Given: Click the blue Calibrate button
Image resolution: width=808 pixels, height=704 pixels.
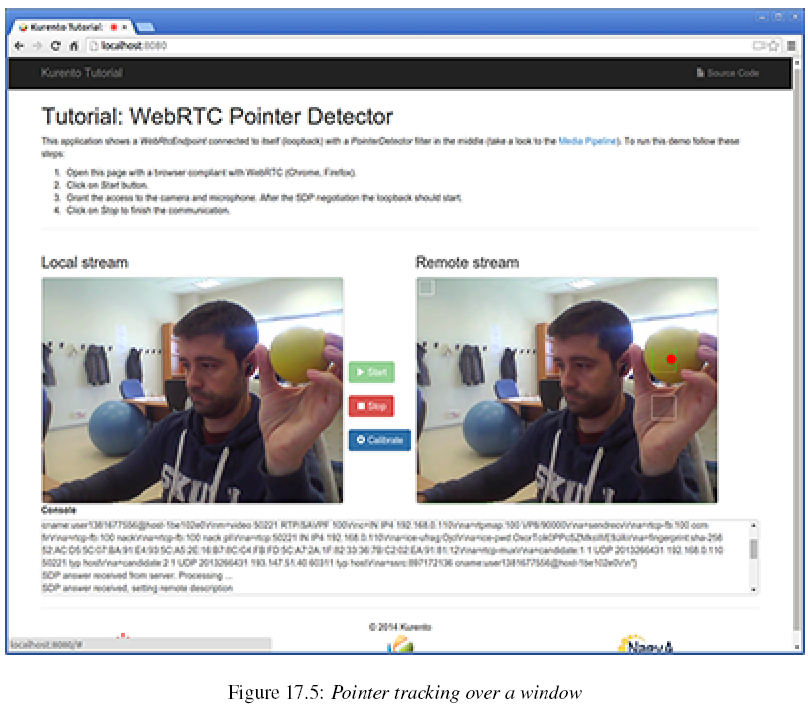Looking at the screenshot, I should (380, 440).
